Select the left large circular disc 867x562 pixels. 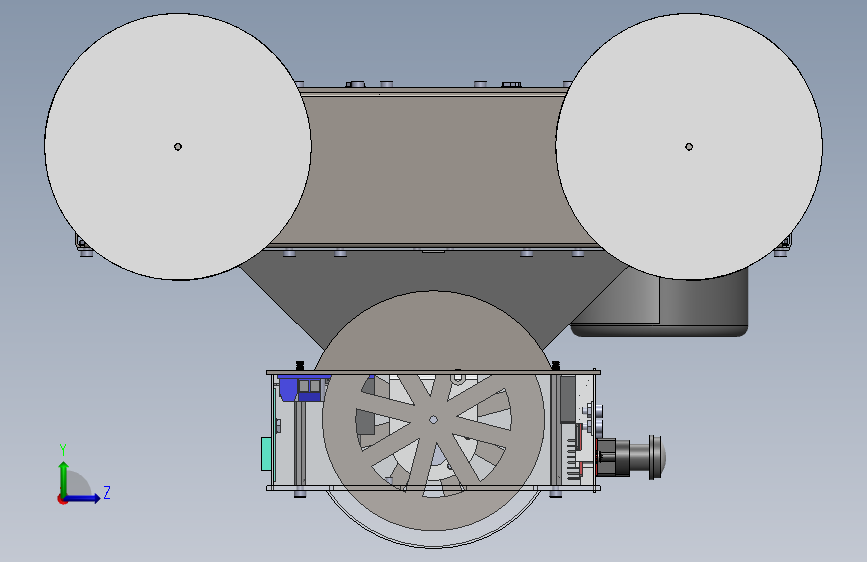point(177,147)
